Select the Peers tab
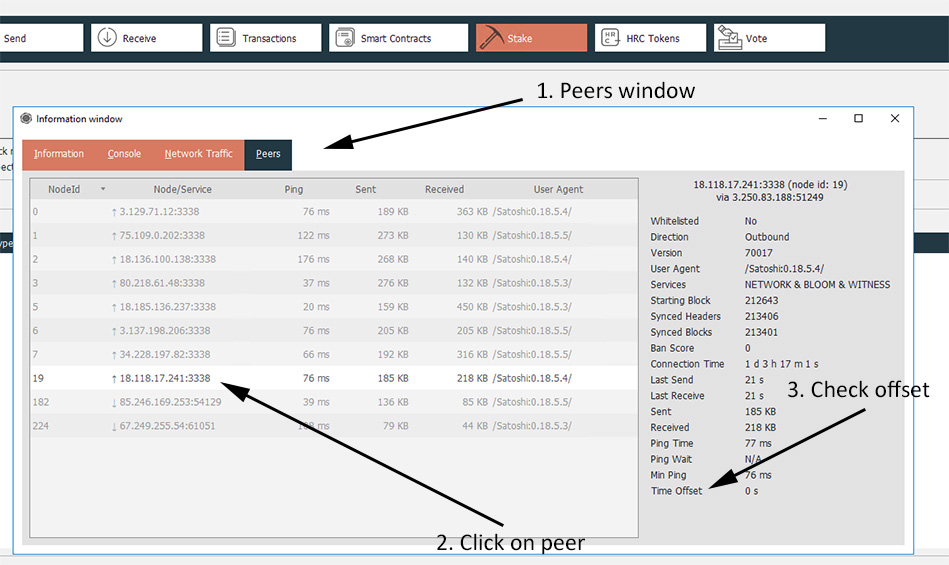The width and height of the screenshot is (949, 565). (x=268, y=154)
